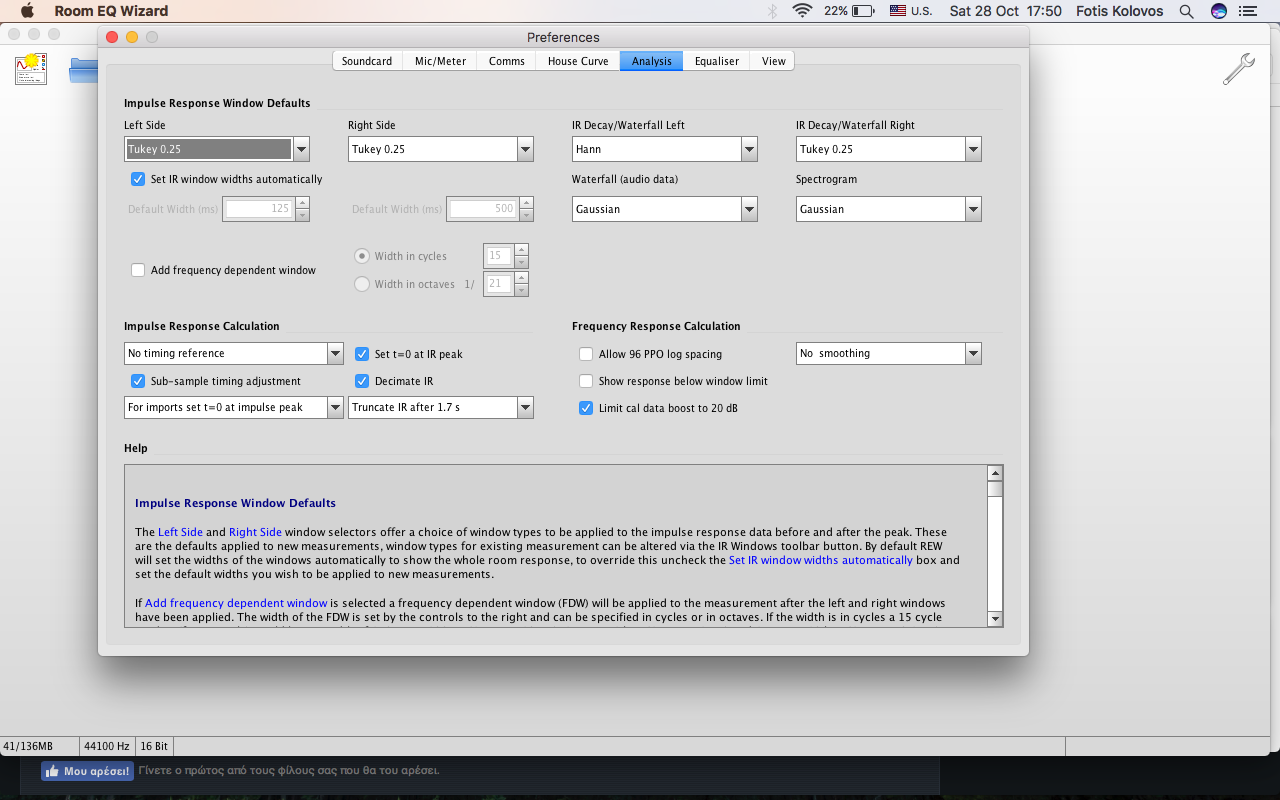Uncheck Set IR window widths automatically
This screenshot has height=800, width=1280.
(138, 180)
